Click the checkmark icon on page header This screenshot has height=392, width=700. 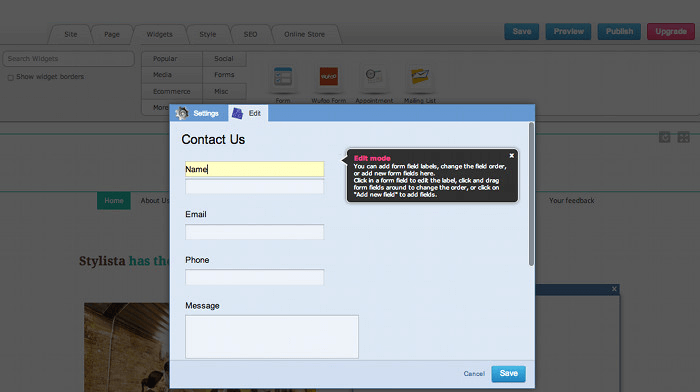(664, 137)
